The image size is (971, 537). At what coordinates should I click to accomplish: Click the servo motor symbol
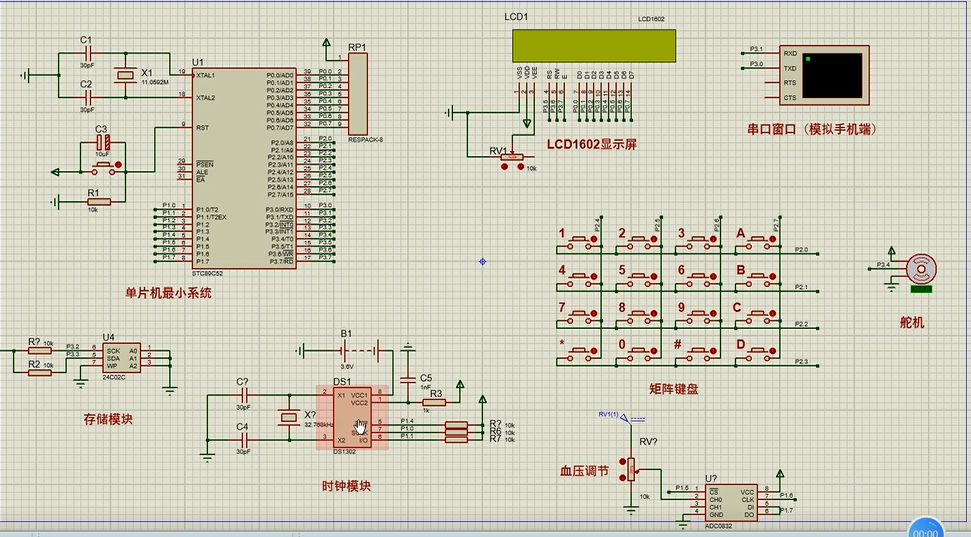pyautogui.click(x=920, y=269)
